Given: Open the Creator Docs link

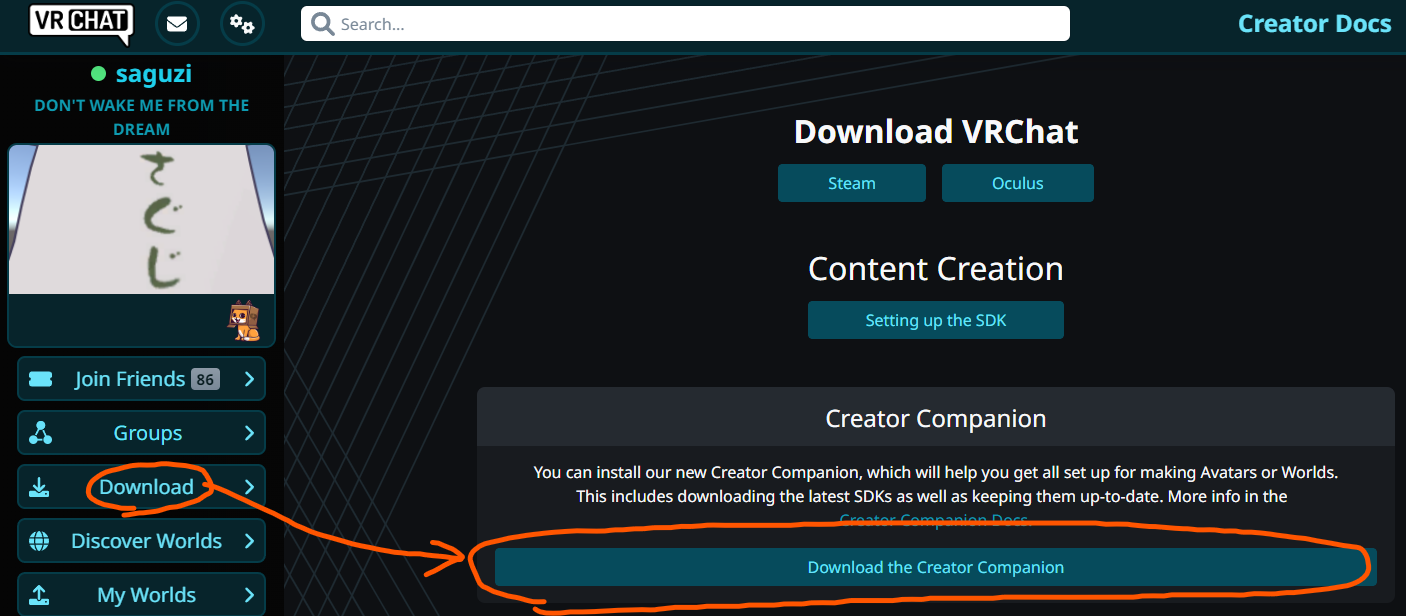Looking at the screenshot, I should click(1314, 24).
